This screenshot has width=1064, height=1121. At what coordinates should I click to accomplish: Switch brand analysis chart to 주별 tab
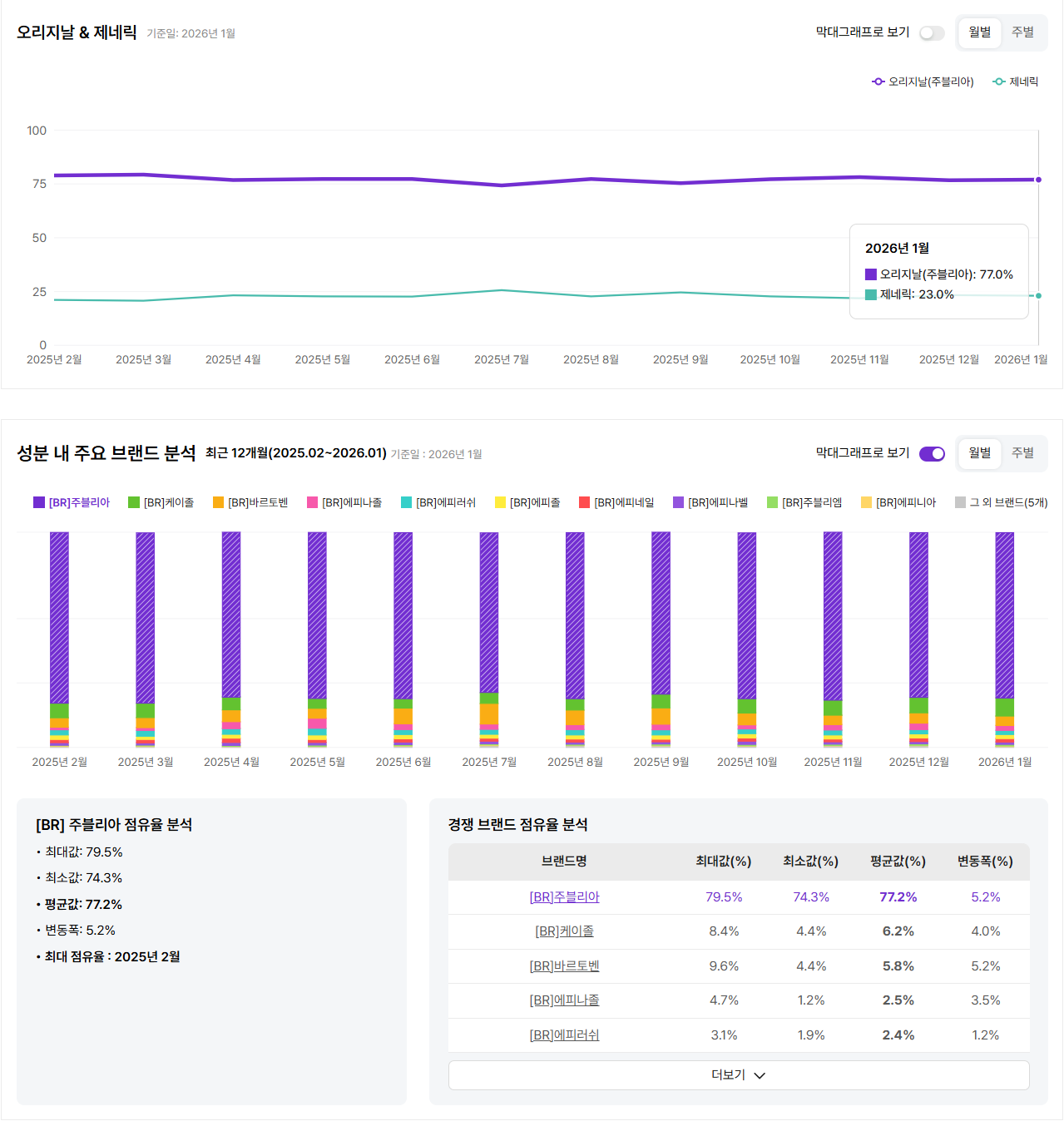(1022, 453)
